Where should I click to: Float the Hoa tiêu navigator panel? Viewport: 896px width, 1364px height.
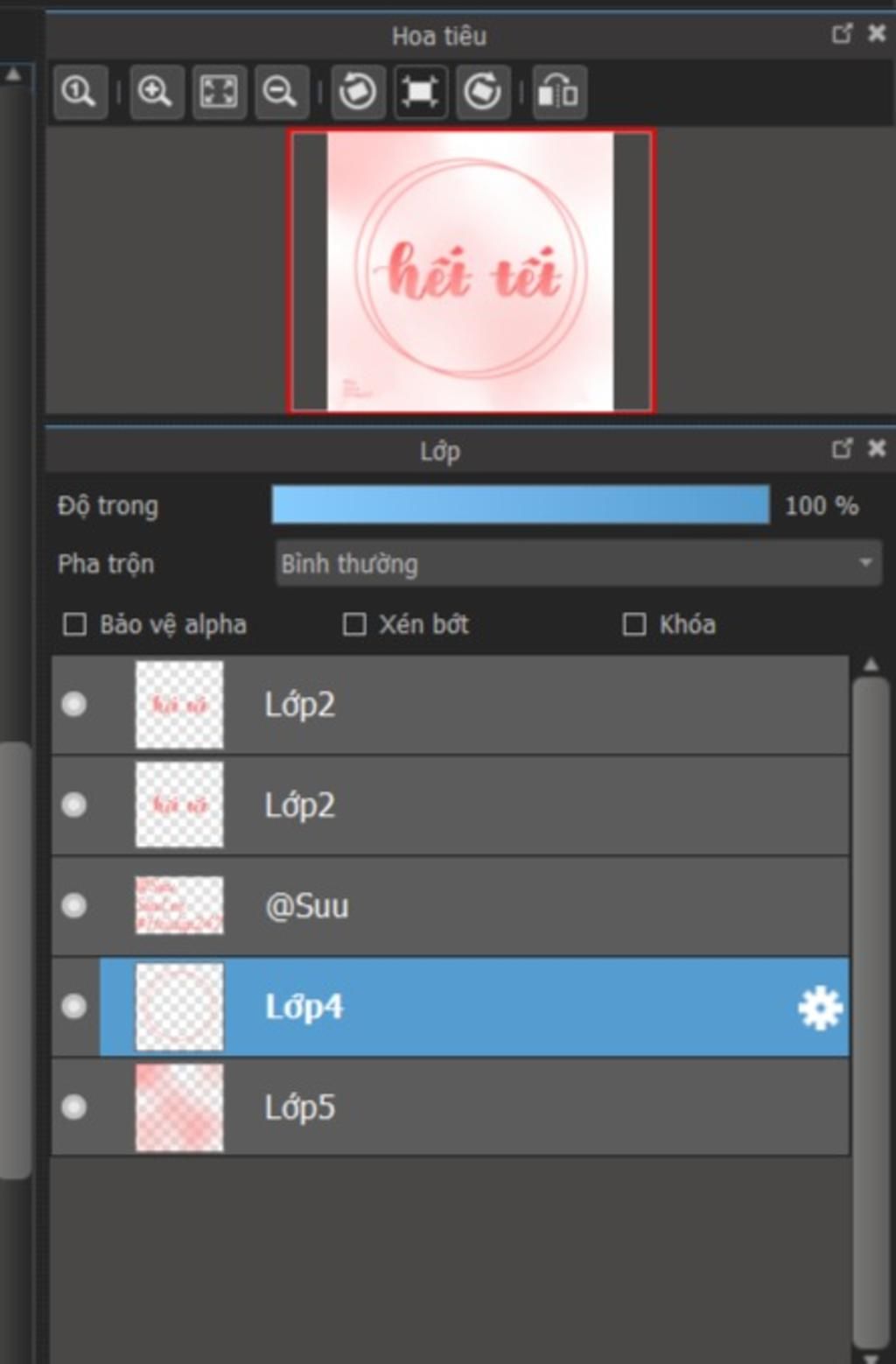tap(842, 33)
